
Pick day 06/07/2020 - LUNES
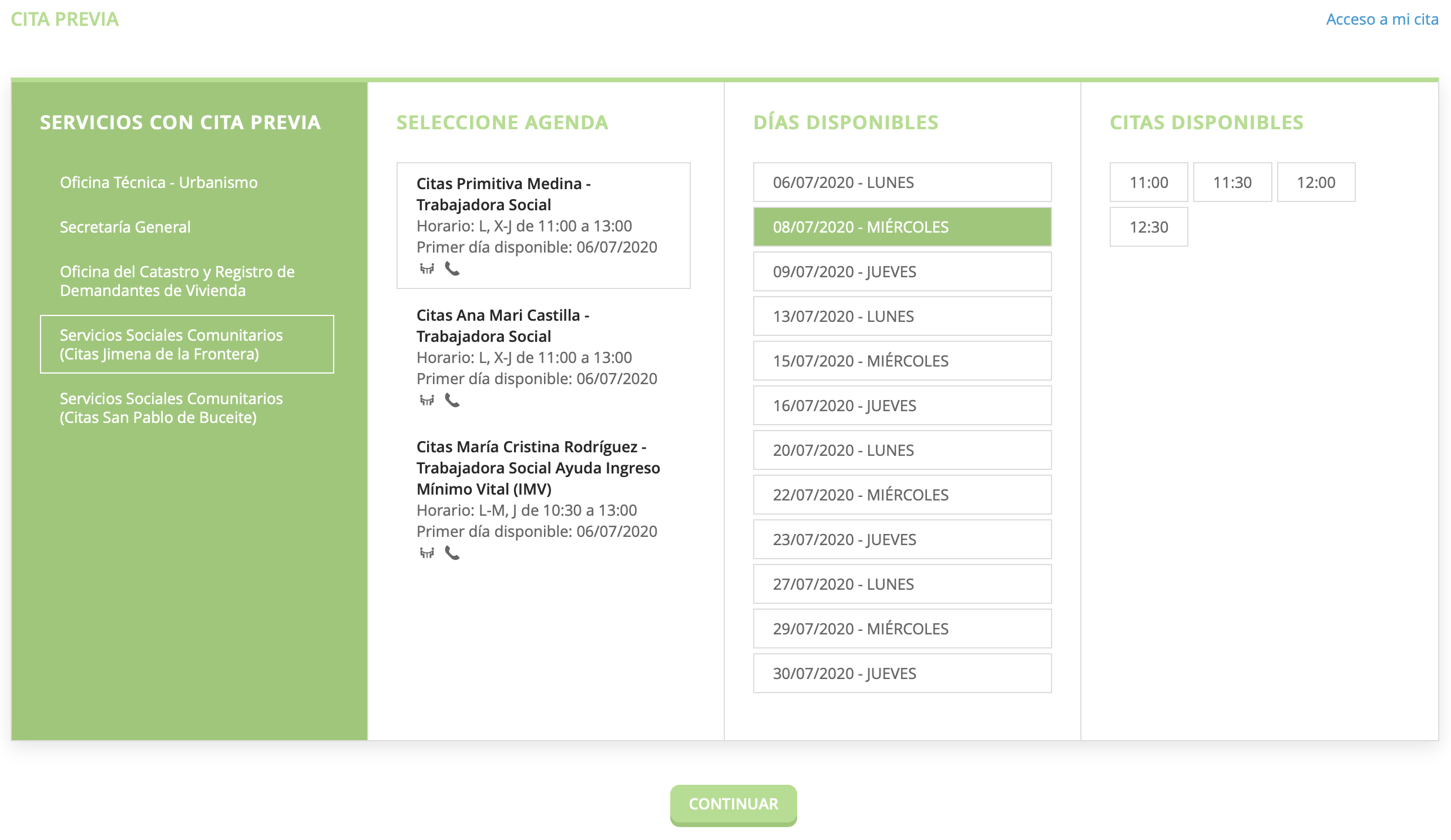[x=902, y=182]
